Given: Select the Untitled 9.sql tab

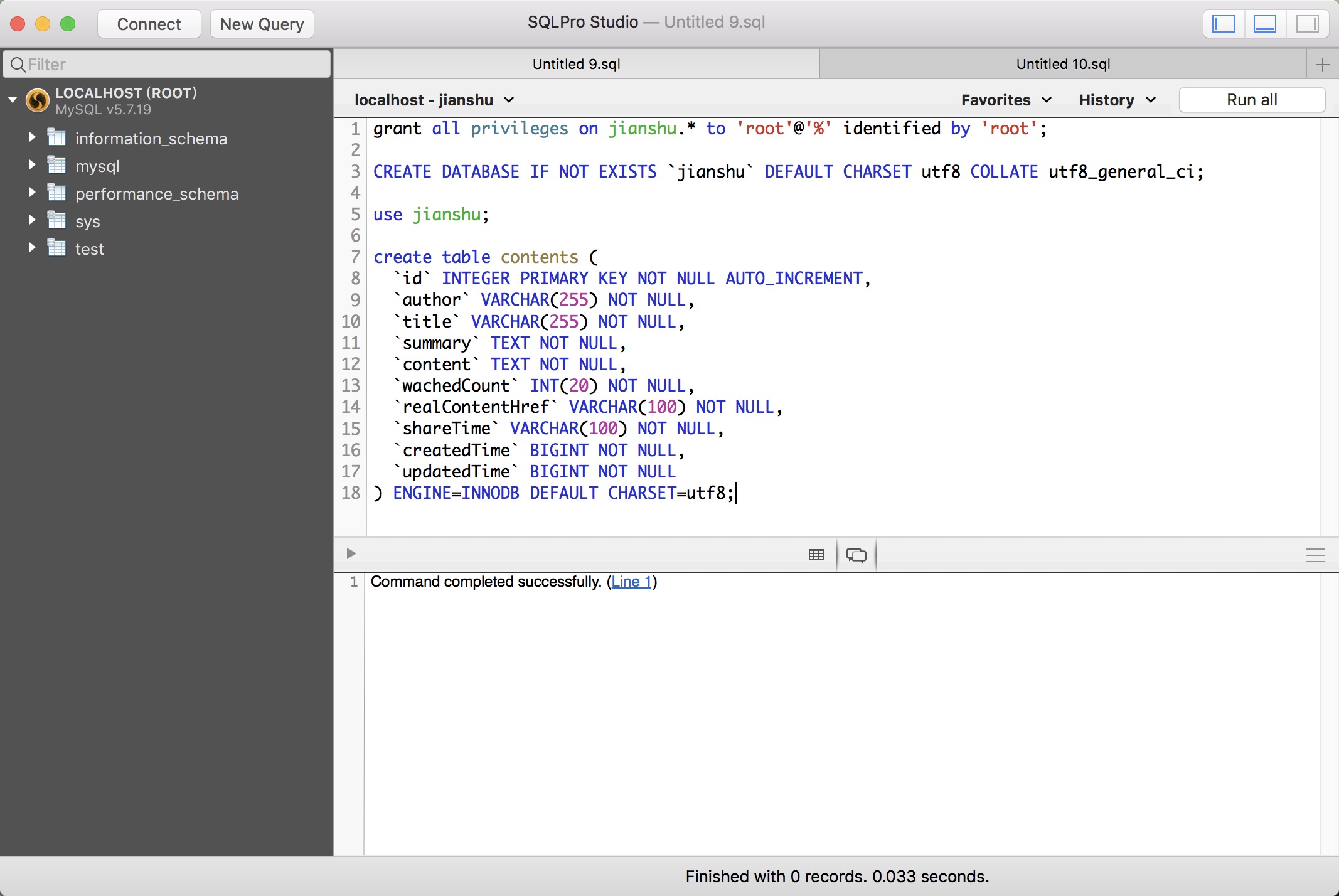Looking at the screenshot, I should (x=576, y=65).
